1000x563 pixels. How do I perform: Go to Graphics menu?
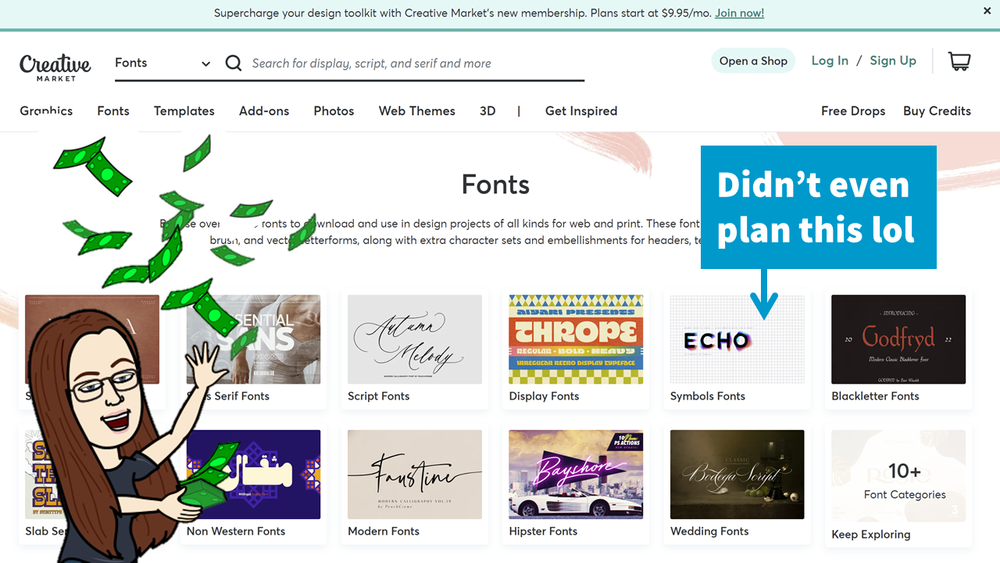click(46, 111)
